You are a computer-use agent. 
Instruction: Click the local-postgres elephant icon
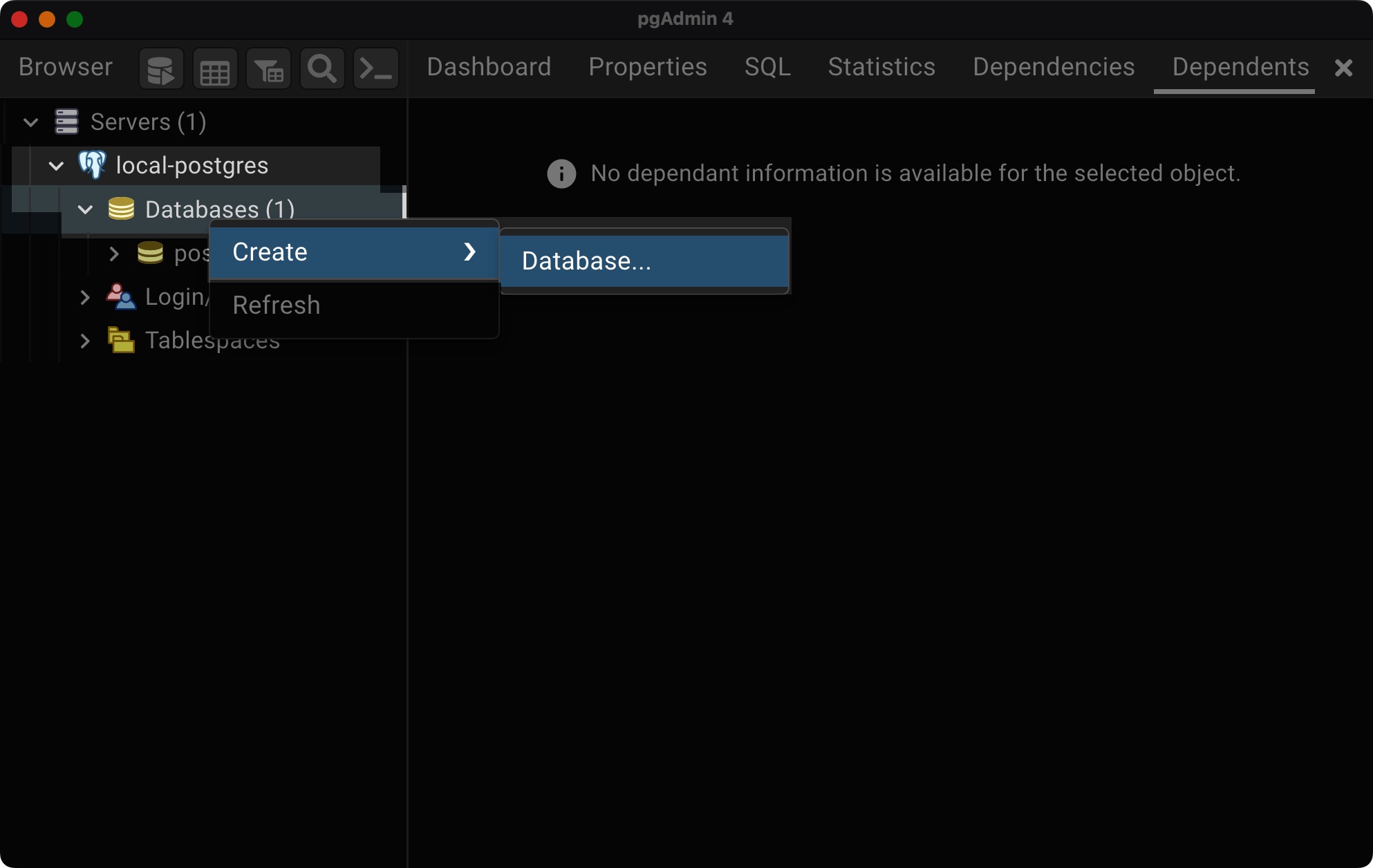pyautogui.click(x=92, y=165)
